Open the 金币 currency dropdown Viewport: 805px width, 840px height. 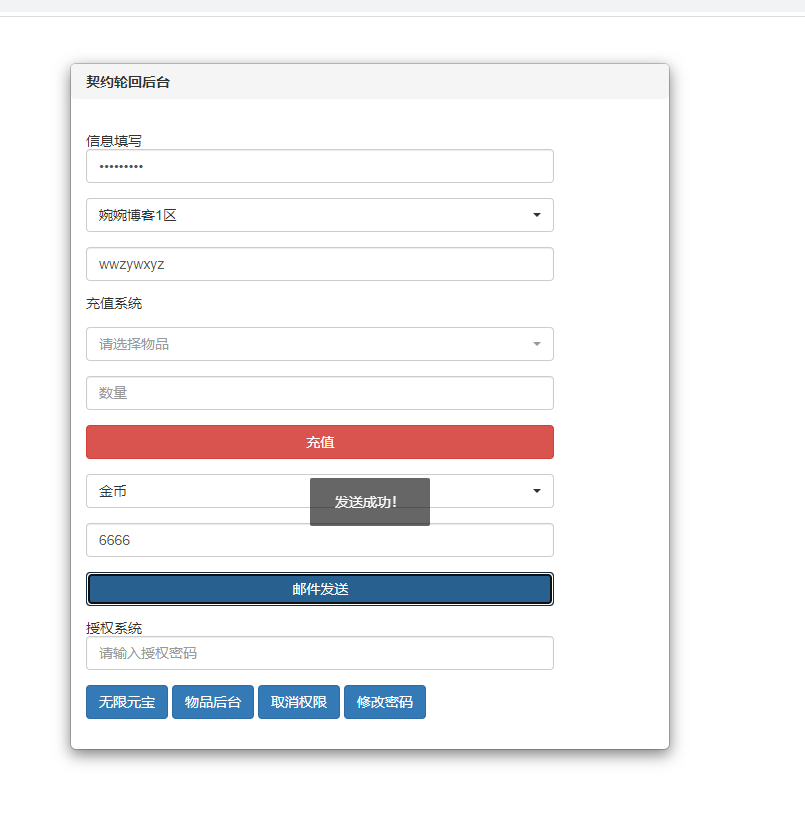pyautogui.click(x=200, y=491)
